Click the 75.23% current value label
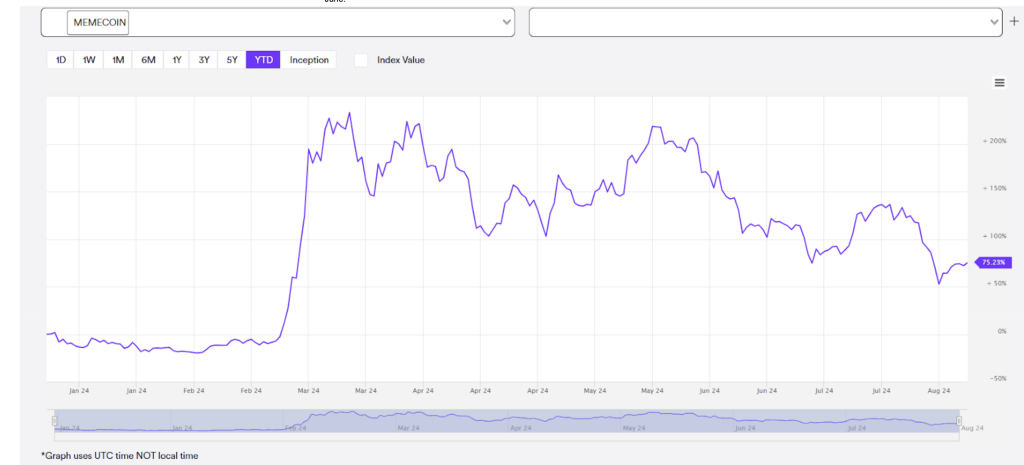Screen dimensions: 1024x465 pos(993,262)
